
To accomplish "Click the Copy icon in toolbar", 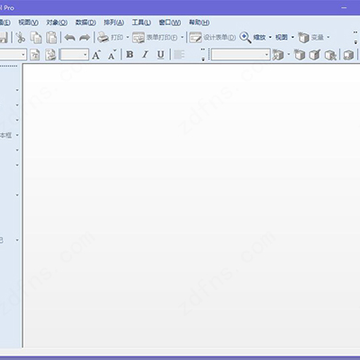I will pyautogui.click(x=36, y=37).
